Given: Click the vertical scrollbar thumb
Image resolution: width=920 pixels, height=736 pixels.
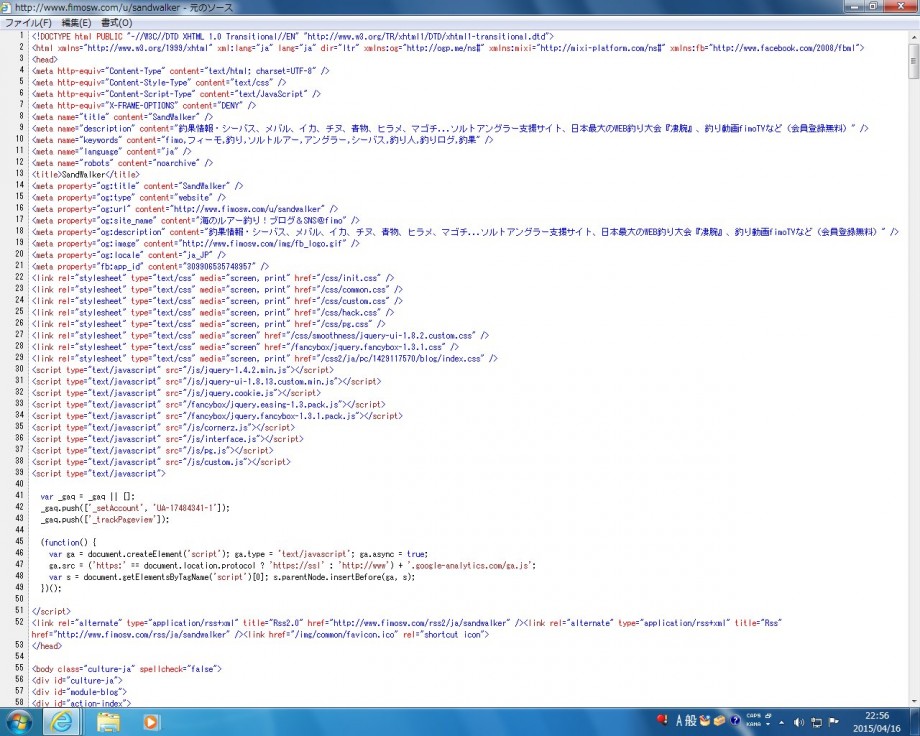Looking at the screenshot, I should (x=914, y=60).
